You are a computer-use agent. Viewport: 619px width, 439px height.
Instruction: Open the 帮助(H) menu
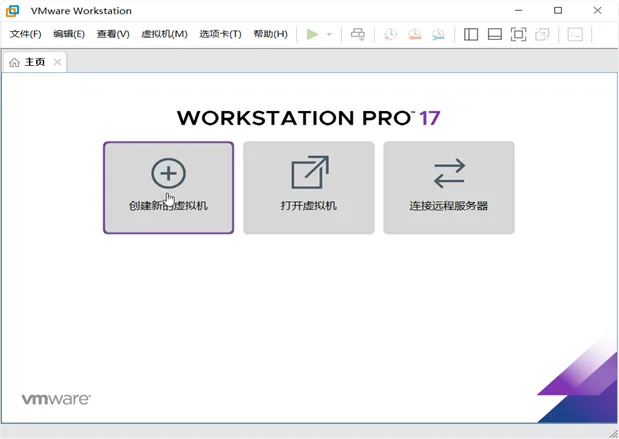270,34
